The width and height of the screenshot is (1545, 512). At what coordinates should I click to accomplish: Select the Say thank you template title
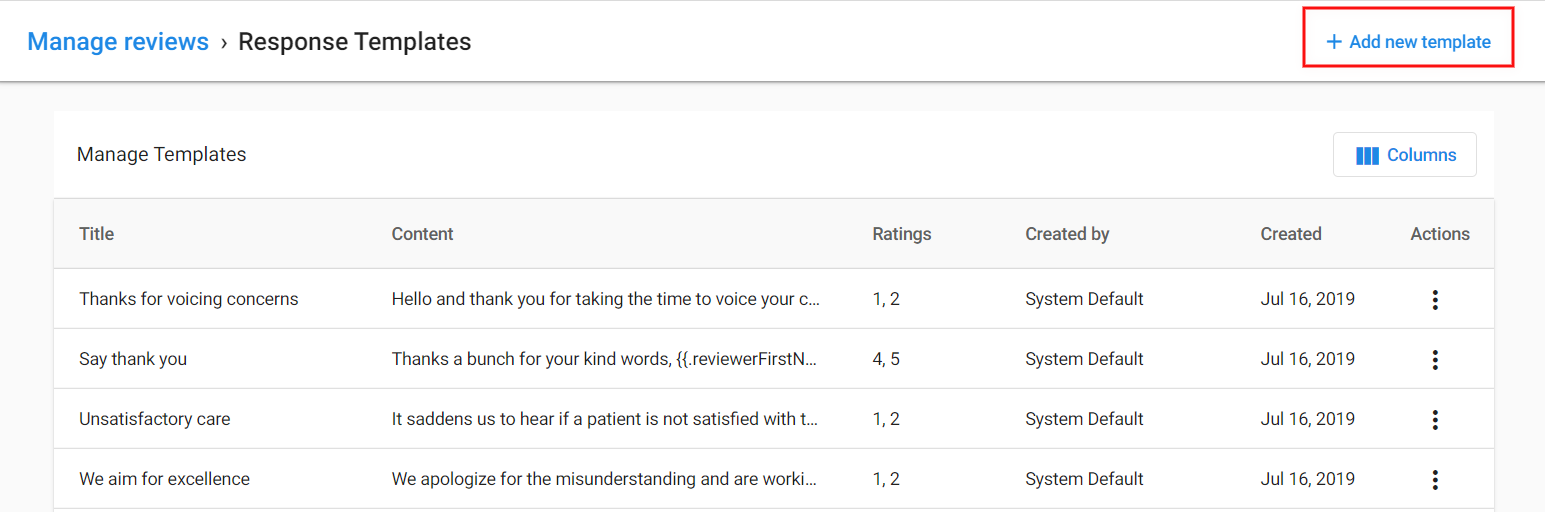coord(133,359)
